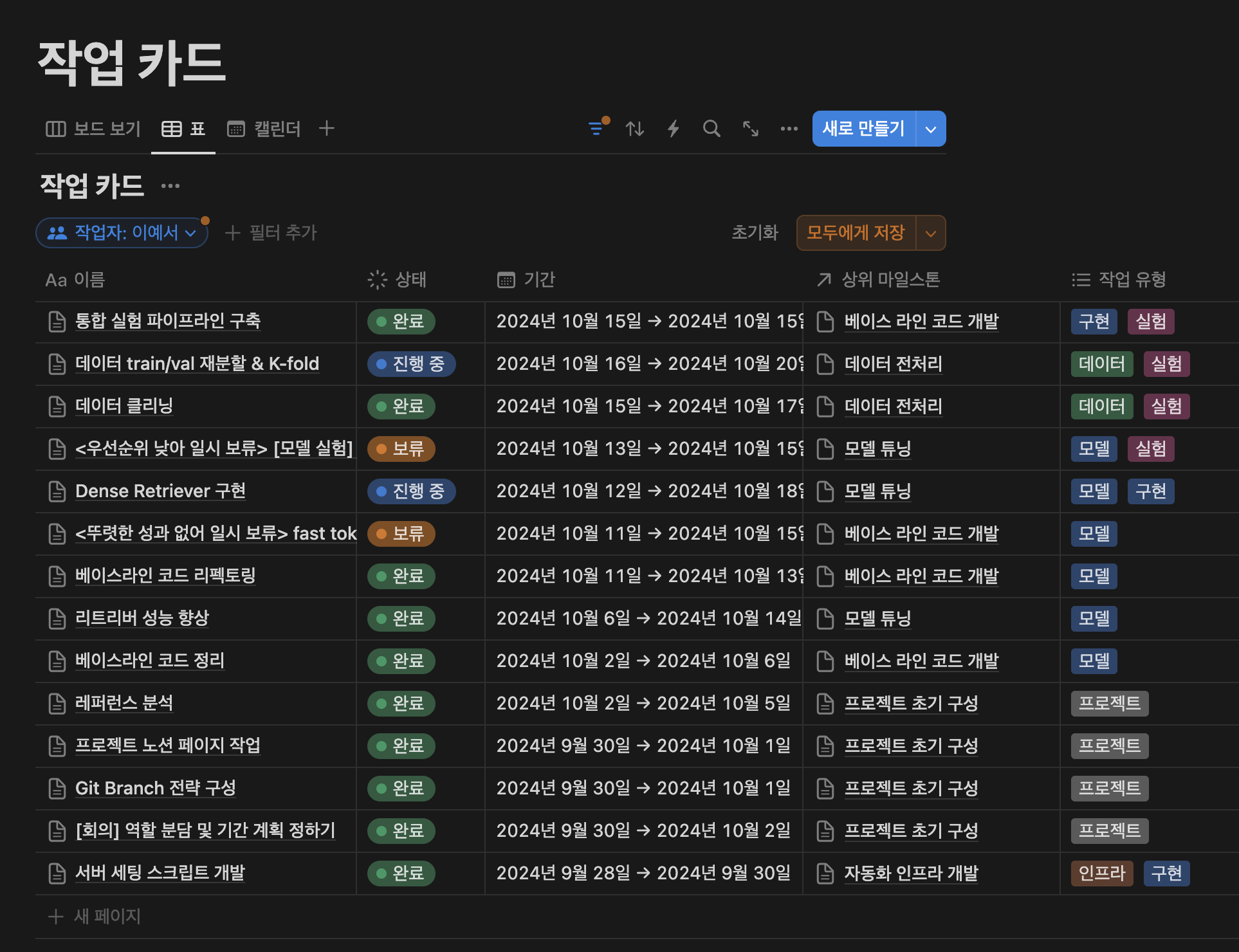Image resolution: width=1239 pixels, height=952 pixels.
Task: Open 진행 중 status of Dense Retriever 구현
Action: [411, 491]
